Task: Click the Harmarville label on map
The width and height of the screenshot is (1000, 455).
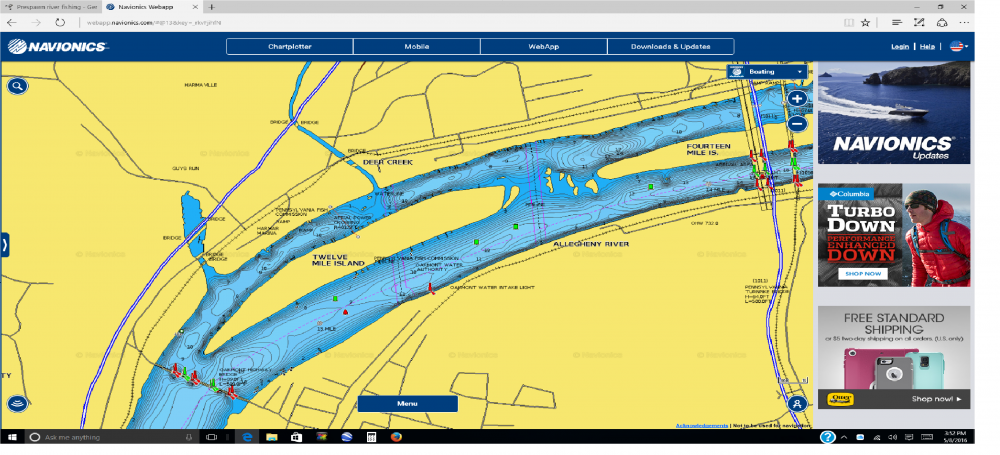Action: [x=201, y=85]
